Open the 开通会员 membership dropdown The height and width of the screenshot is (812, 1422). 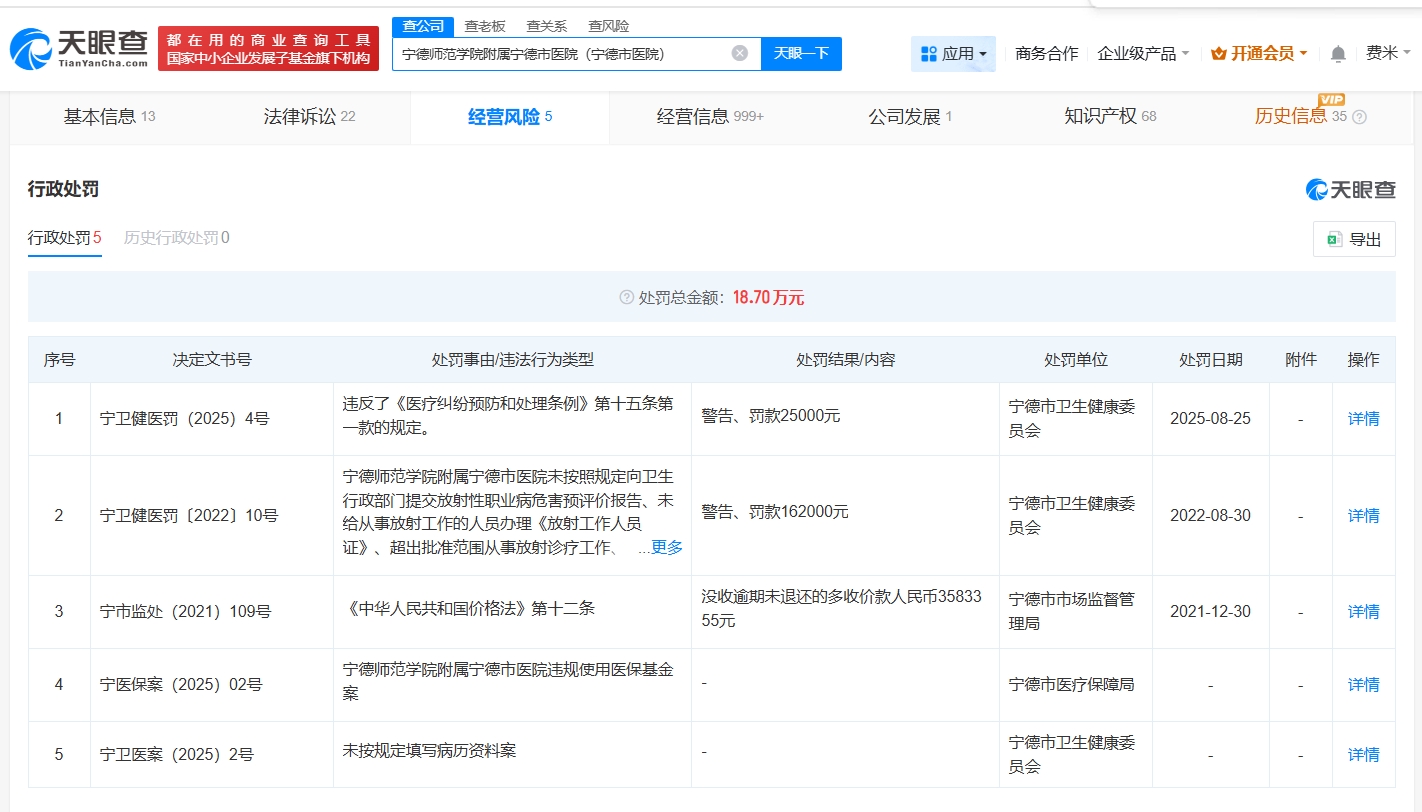coord(1259,54)
